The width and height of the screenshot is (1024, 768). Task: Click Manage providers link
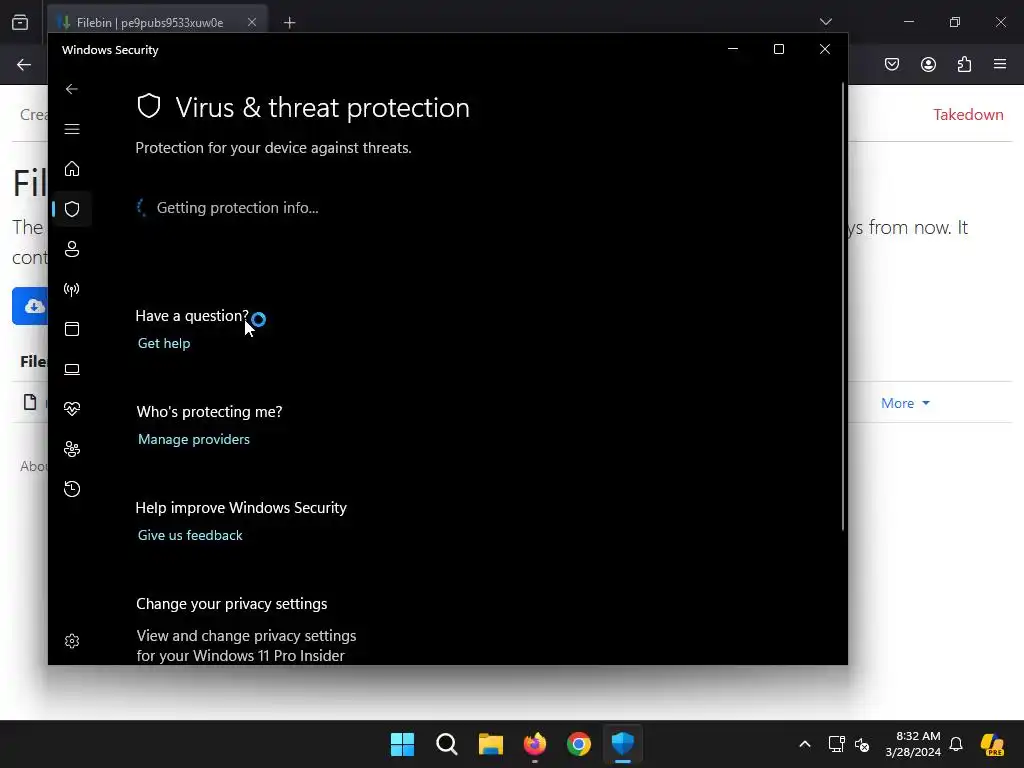194,440
